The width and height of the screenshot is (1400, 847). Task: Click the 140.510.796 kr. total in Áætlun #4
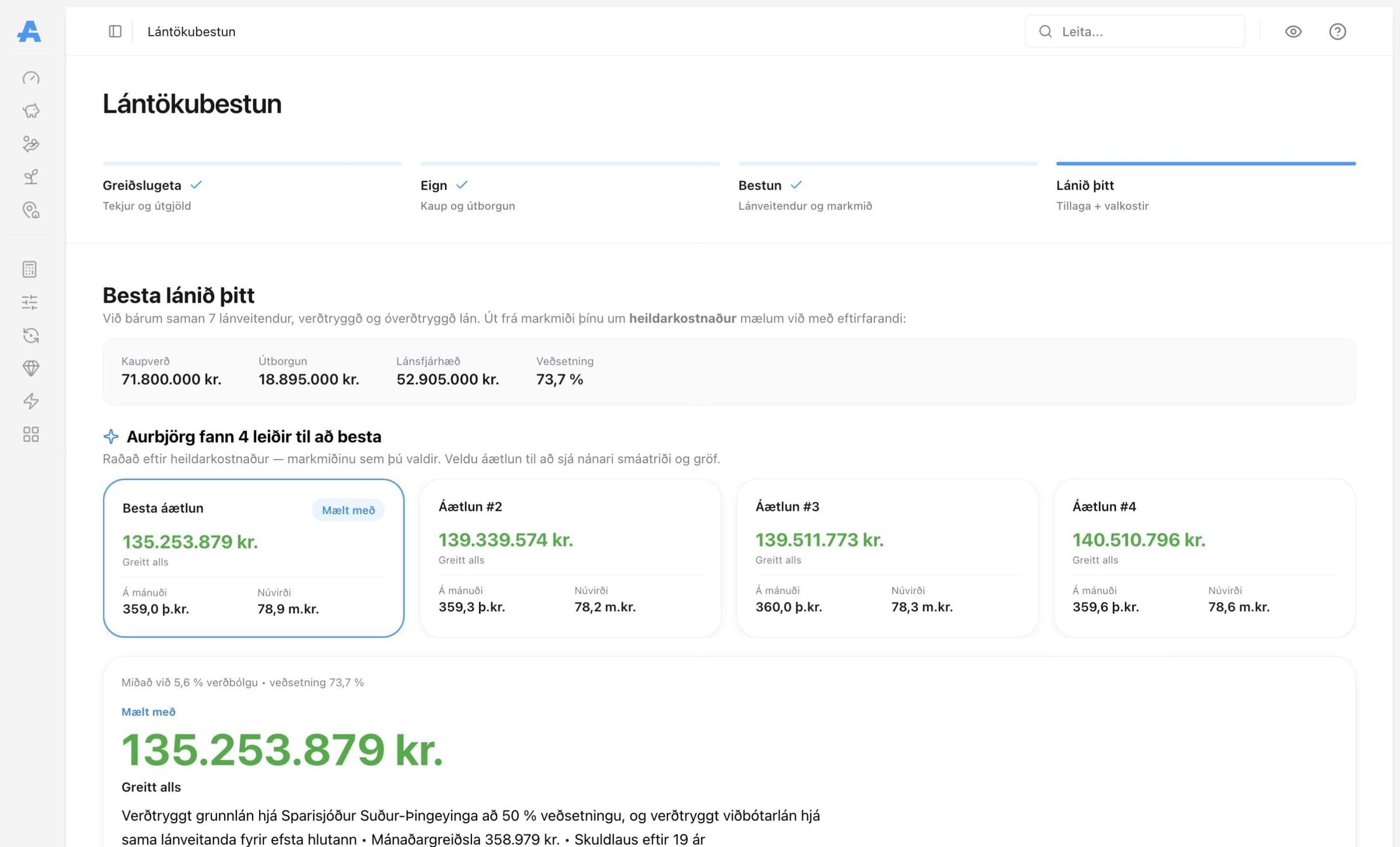(x=1139, y=540)
